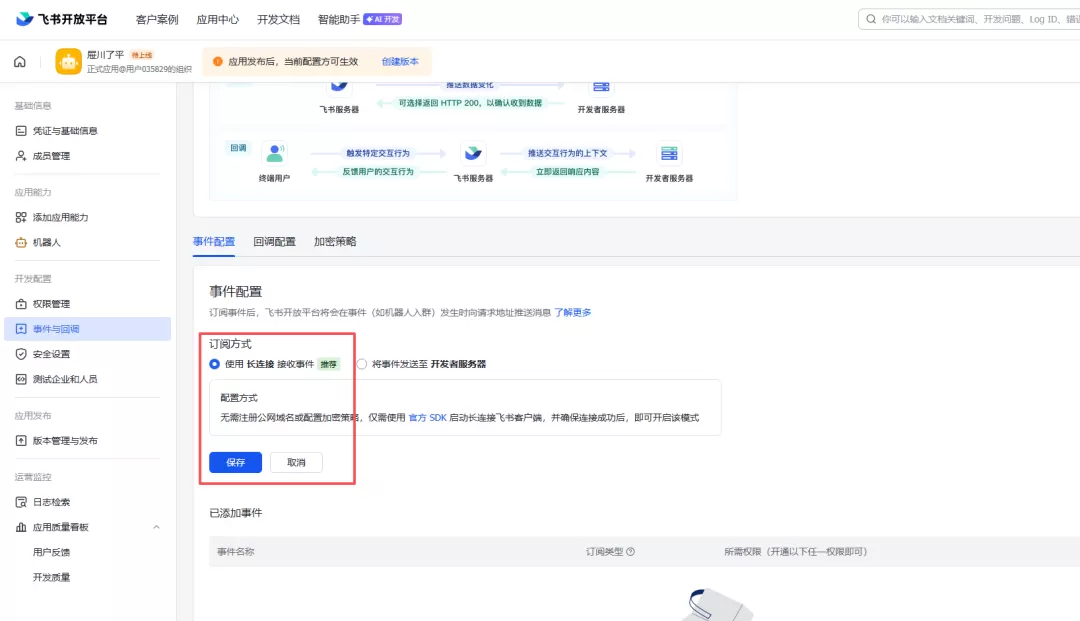This screenshot has height=621, width=1080.
Task: Open 成员管理 member icon
Action: 21,156
